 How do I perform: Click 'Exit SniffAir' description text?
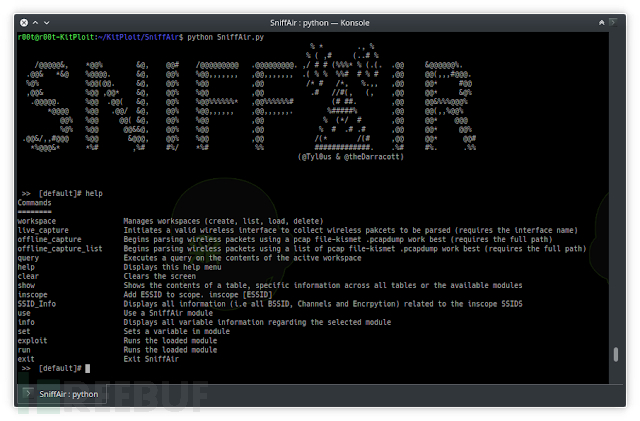151,359
